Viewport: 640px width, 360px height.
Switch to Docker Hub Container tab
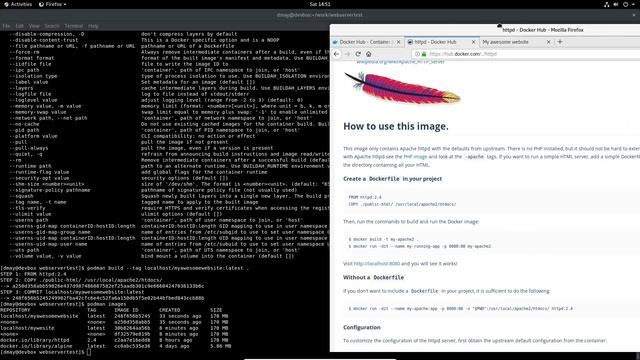click(x=364, y=42)
